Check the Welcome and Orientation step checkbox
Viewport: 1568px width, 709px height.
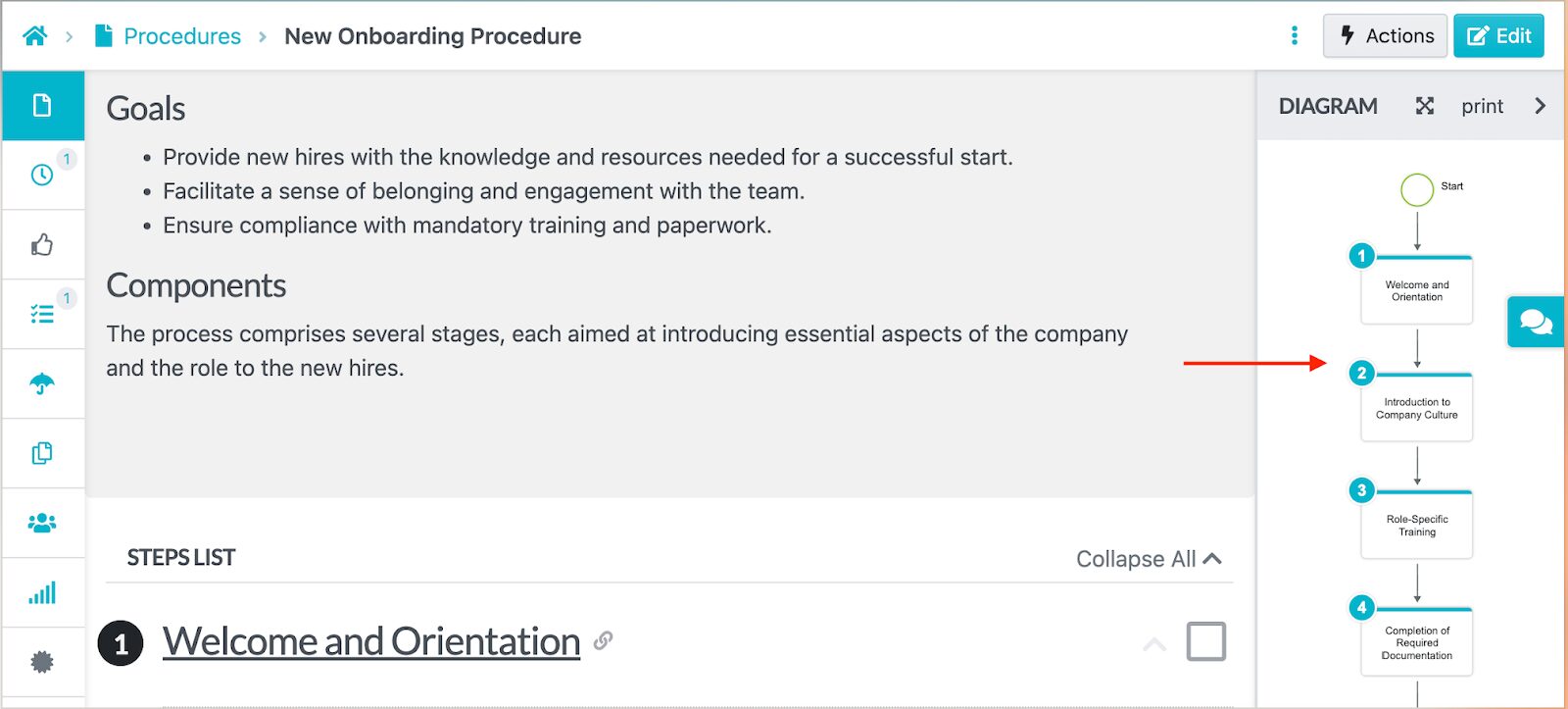1205,642
